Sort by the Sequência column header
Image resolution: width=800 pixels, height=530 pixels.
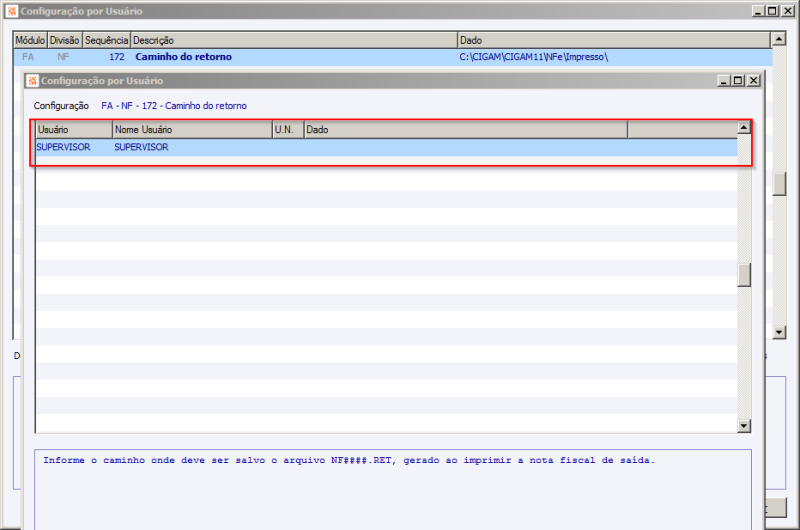pyautogui.click(x=107, y=40)
